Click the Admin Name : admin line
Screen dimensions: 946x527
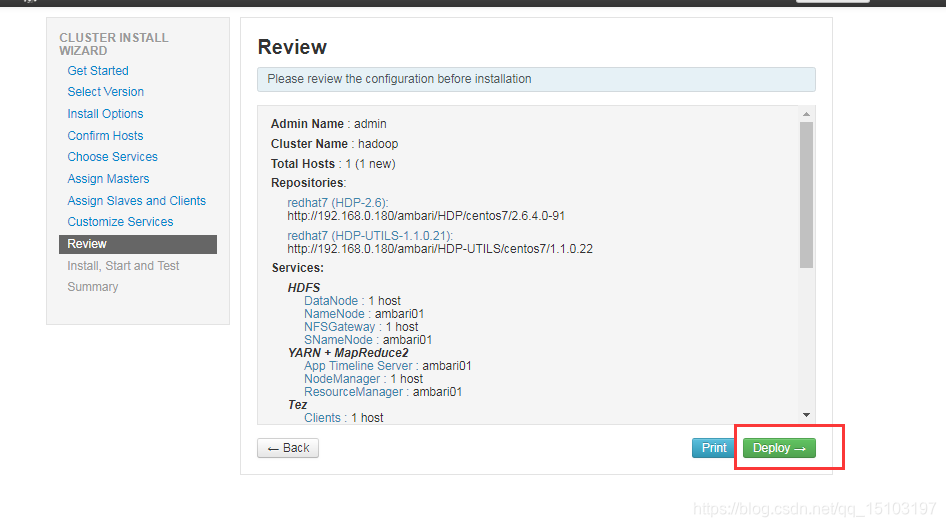point(328,124)
